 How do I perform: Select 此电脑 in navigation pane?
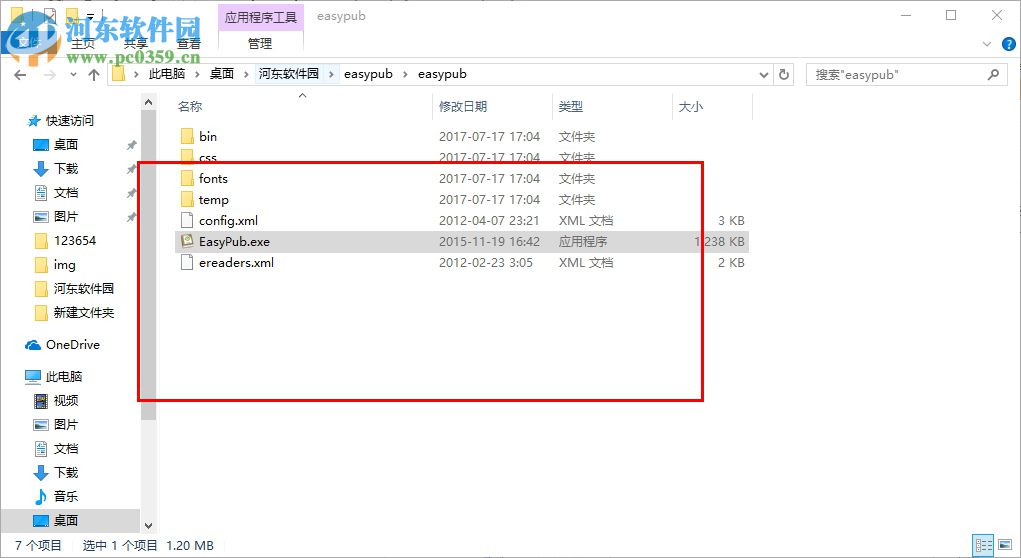(64, 376)
